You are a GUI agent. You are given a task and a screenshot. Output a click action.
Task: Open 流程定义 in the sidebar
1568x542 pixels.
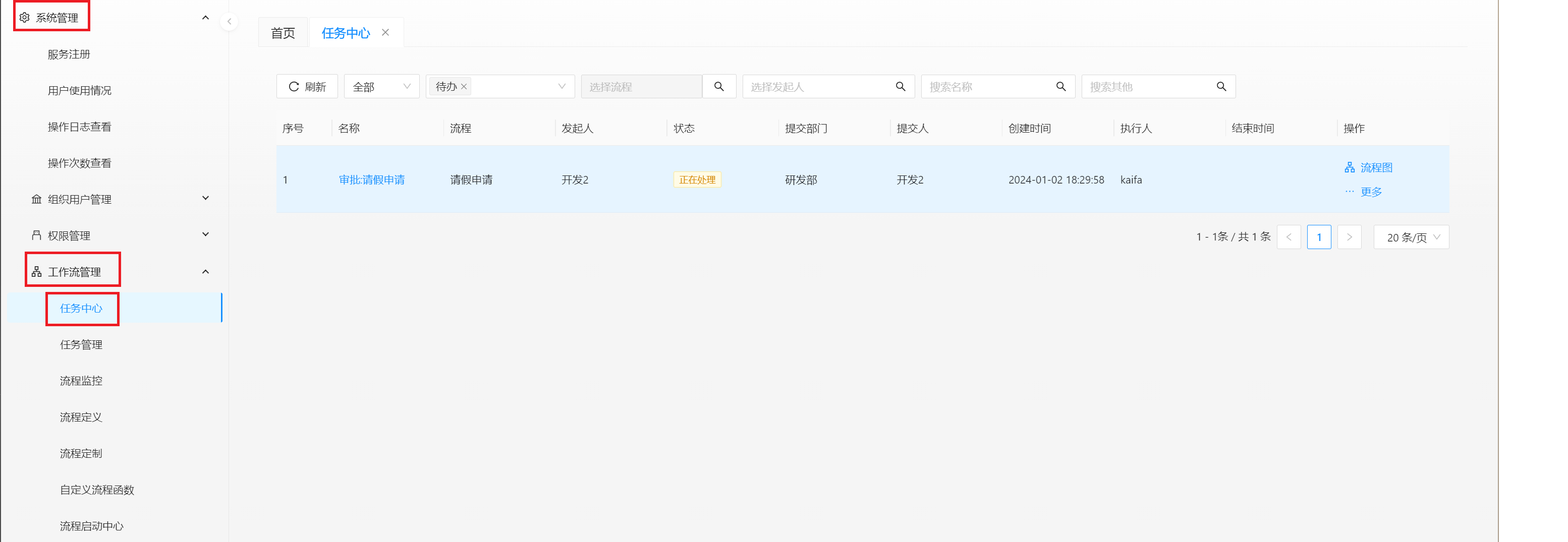(81, 417)
